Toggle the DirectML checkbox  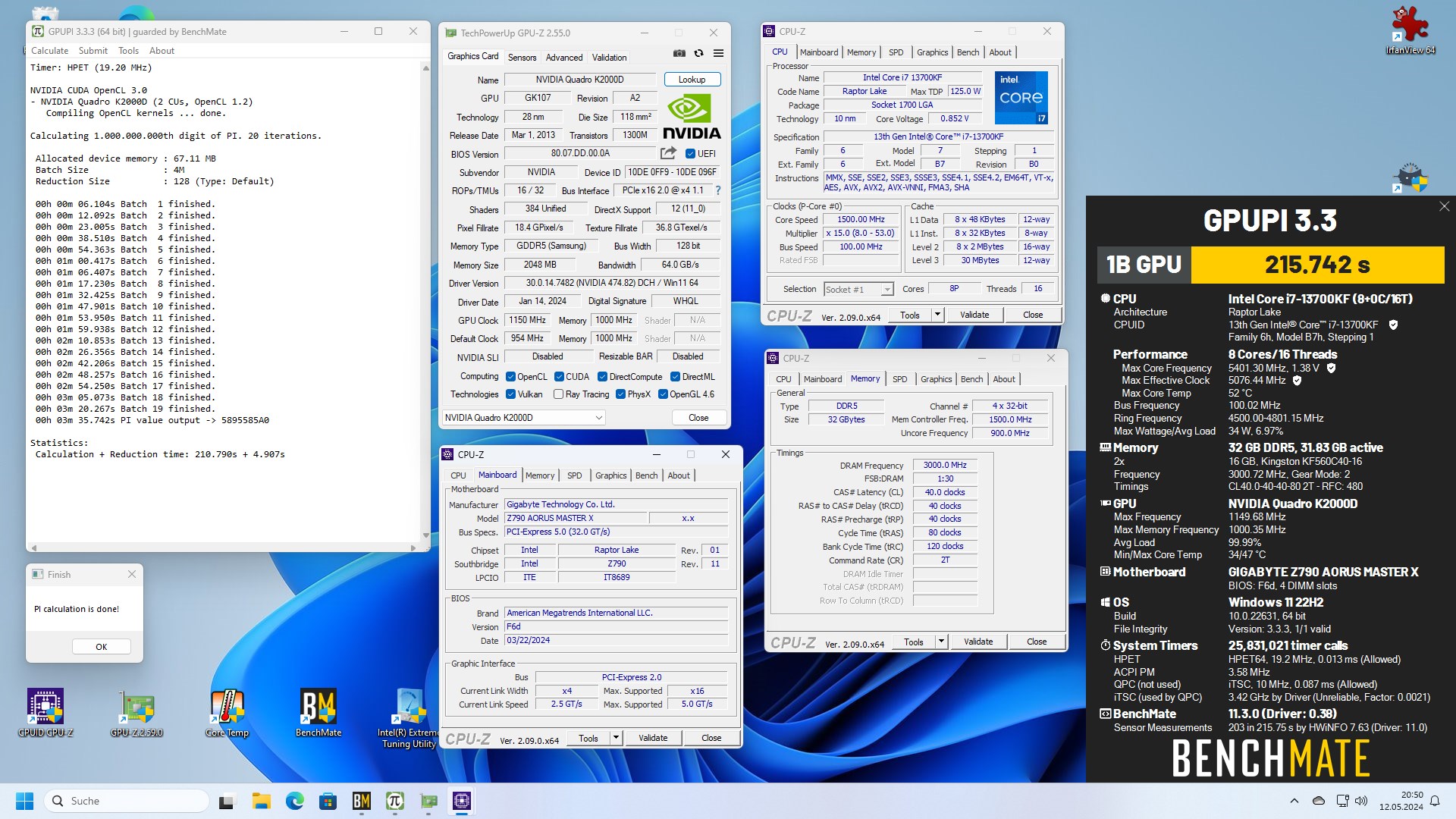(675, 377)
